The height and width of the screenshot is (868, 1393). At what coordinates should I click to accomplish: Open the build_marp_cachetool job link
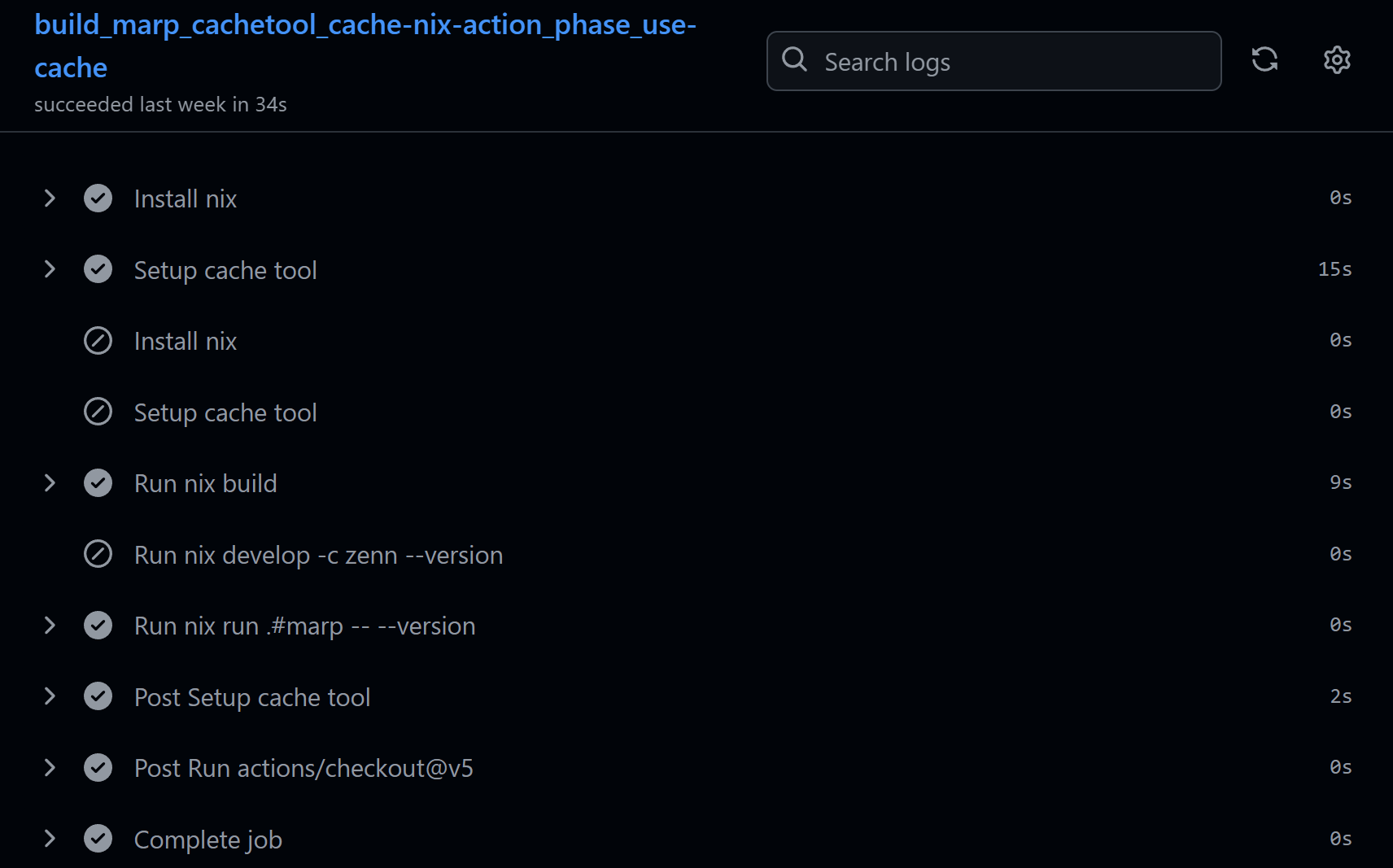click(365, 46)
